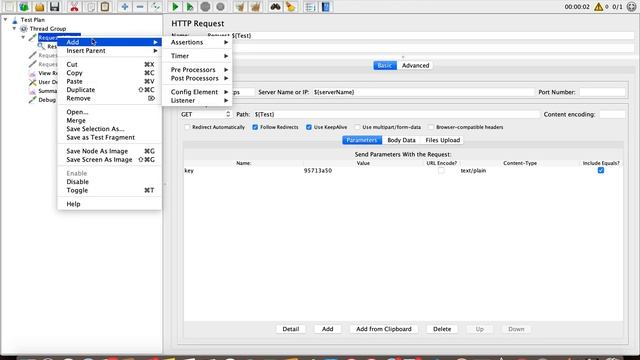This screenshot has height=360, width=640.
Task: Click the Test Plan flask icon
Action: click(x=15, y=20)
